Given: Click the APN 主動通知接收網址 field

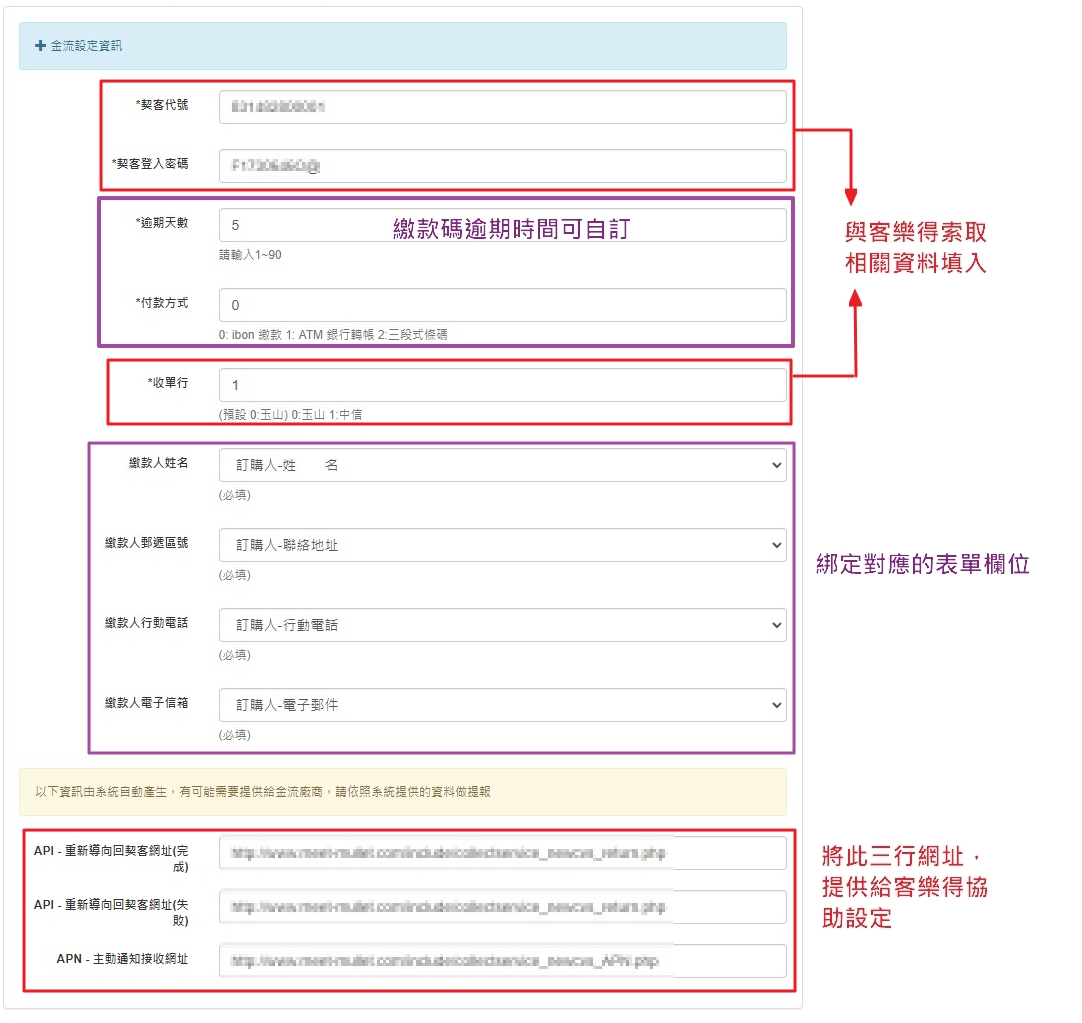Looking at the screenshot, I should point(502,961).
